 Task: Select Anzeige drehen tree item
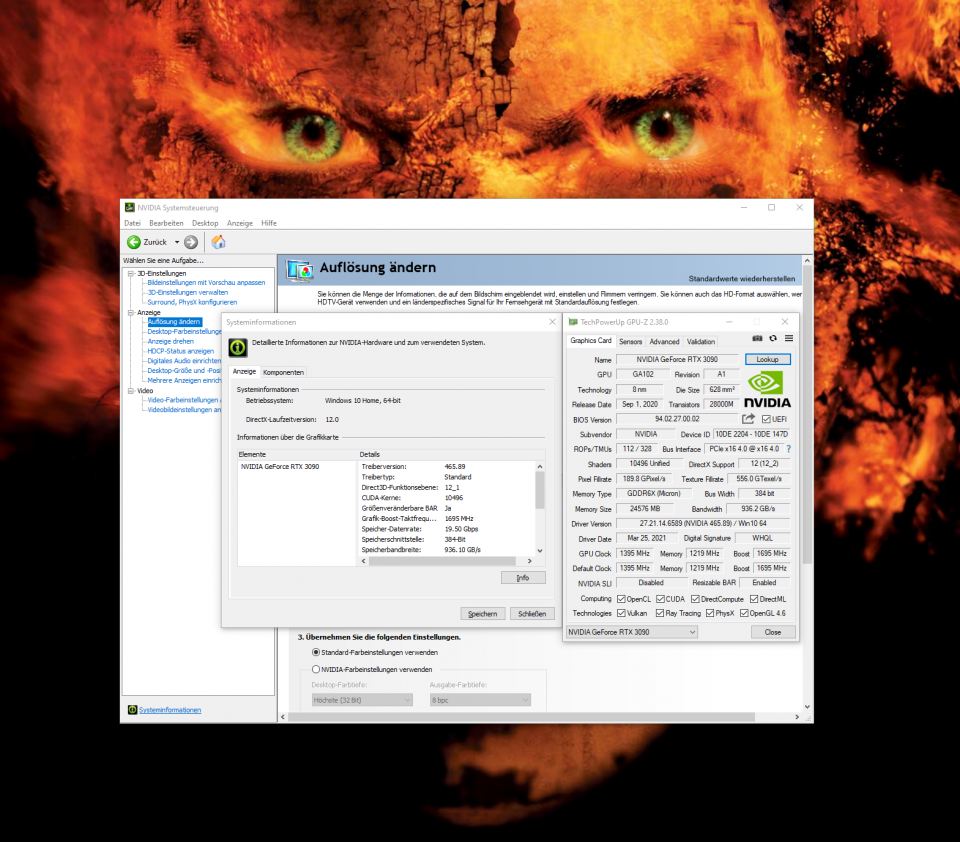point(170,342)
